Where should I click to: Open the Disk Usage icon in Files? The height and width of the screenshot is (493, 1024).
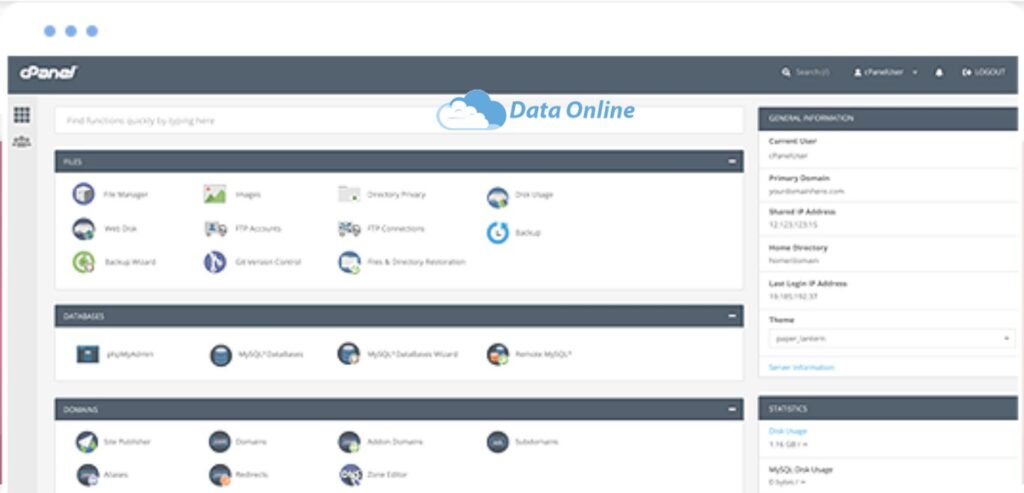click(498, 197)
